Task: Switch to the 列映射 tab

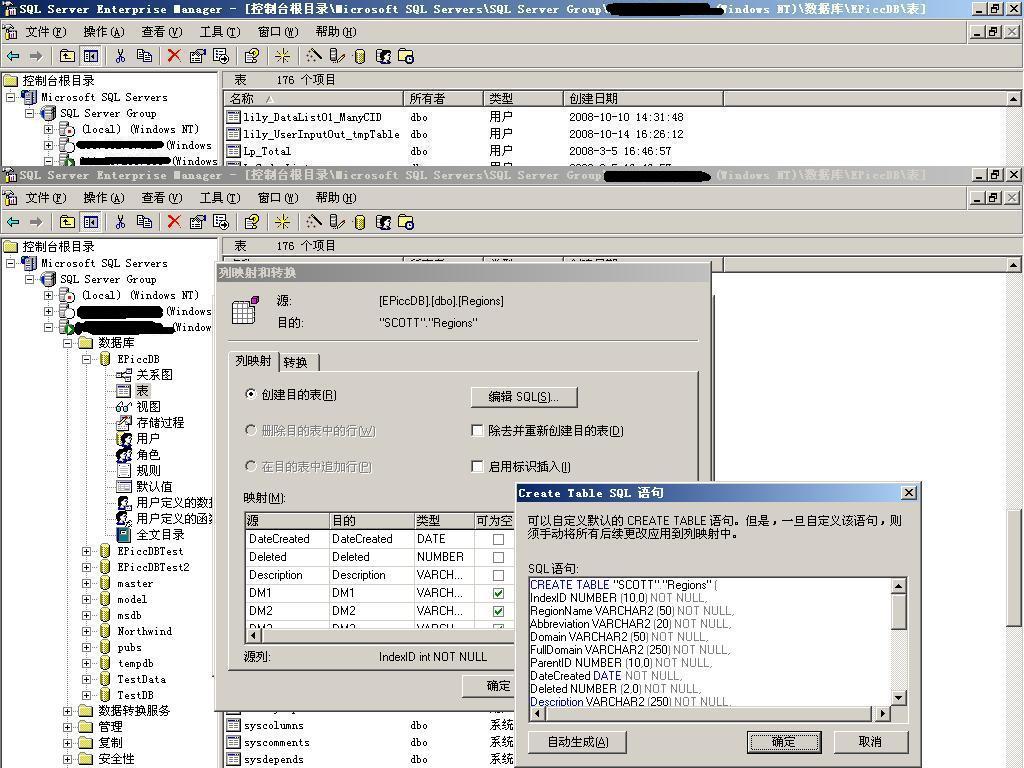Action: (x=253, y=360)
